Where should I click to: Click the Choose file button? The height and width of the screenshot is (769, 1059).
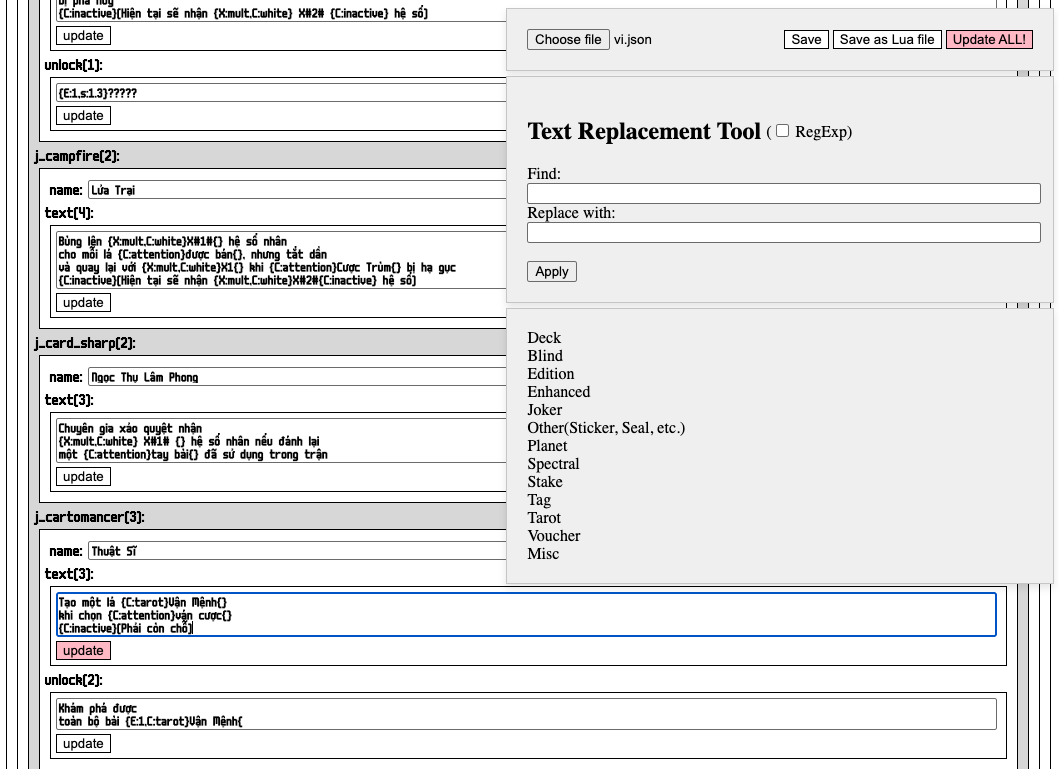click(568, 40)
